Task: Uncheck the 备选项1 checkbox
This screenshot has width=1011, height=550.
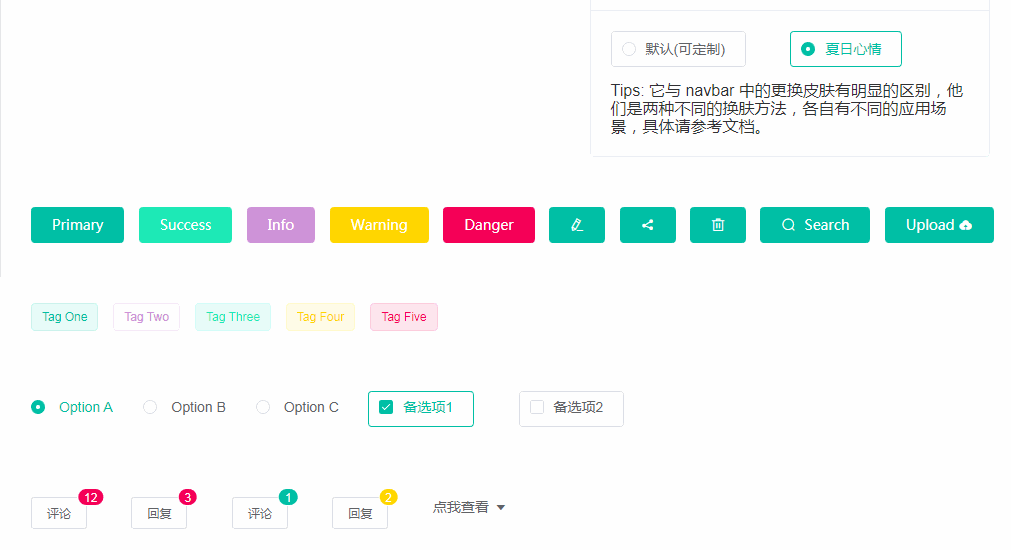Action: tap(420, 409)
